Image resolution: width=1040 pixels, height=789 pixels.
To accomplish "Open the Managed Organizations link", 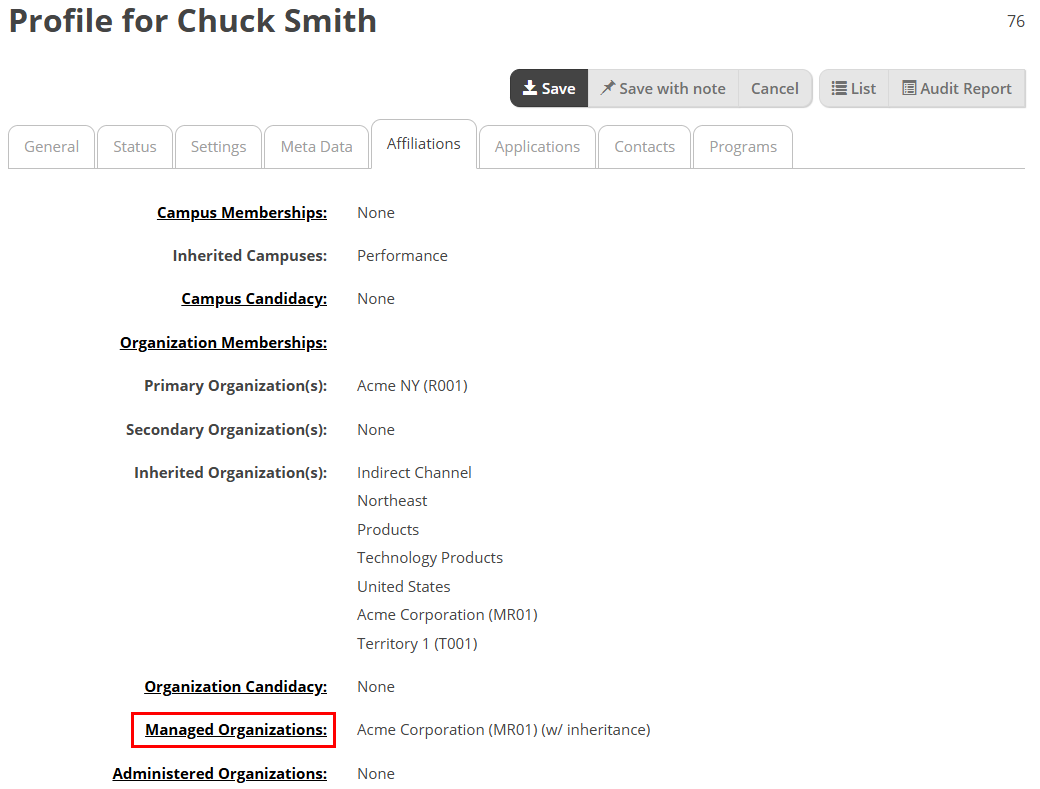I will [x=236, y=730].
